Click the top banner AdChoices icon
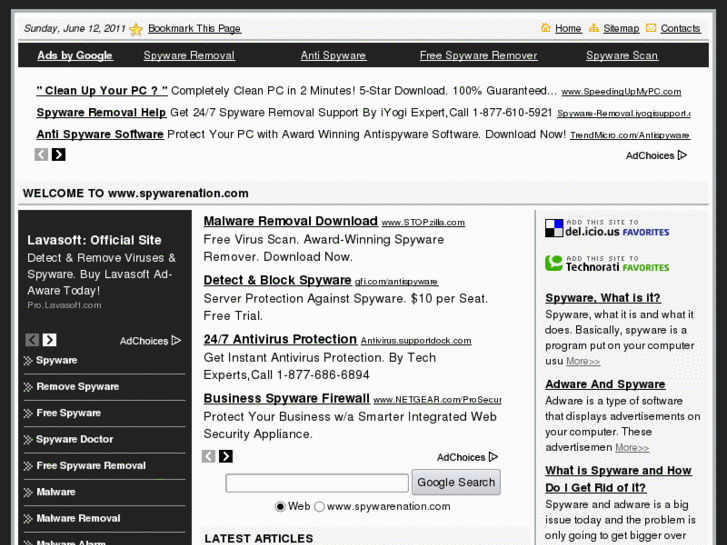 click(682, 155)
